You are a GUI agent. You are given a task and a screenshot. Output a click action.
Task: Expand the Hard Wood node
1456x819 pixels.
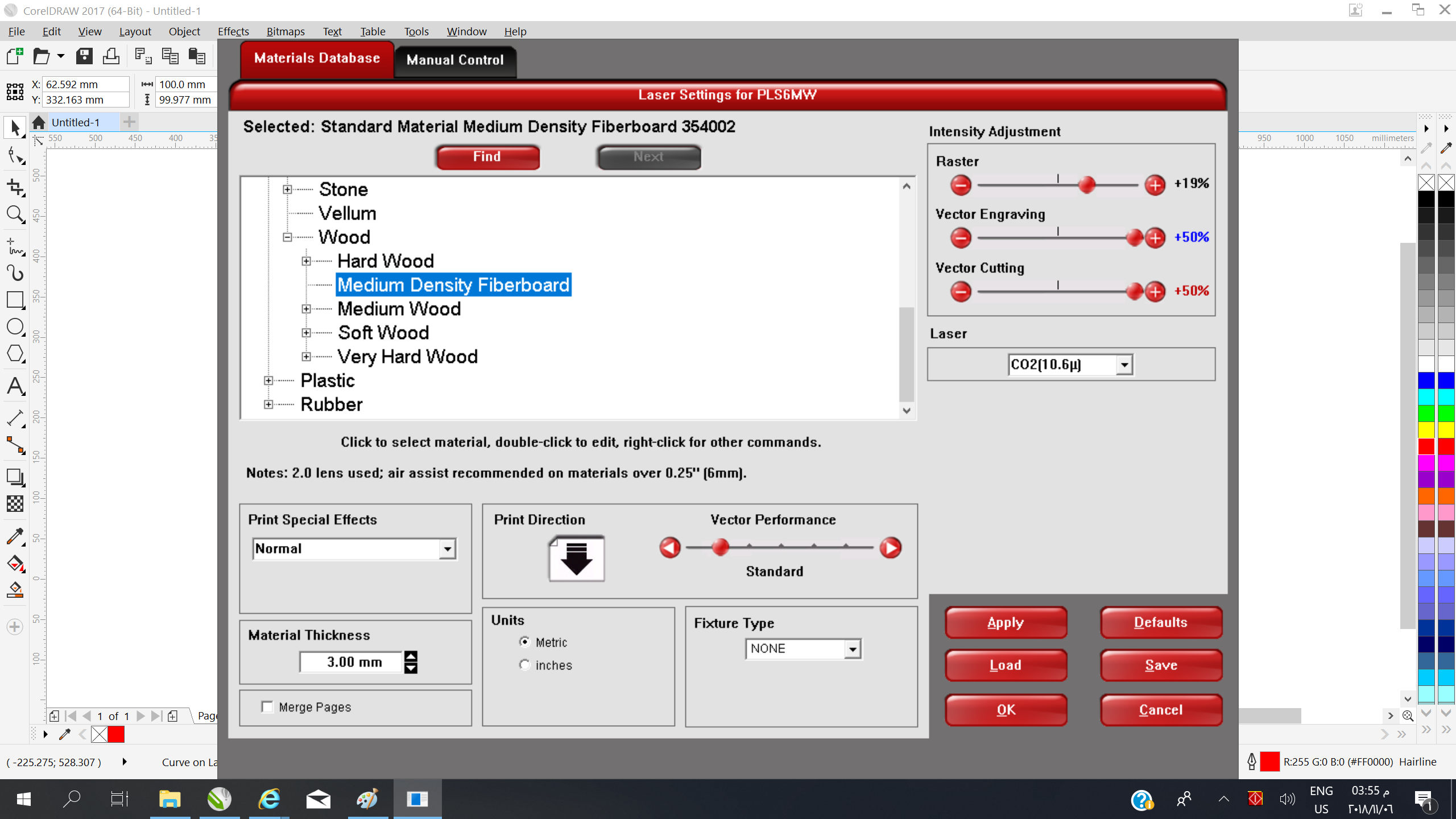(306, 261)
